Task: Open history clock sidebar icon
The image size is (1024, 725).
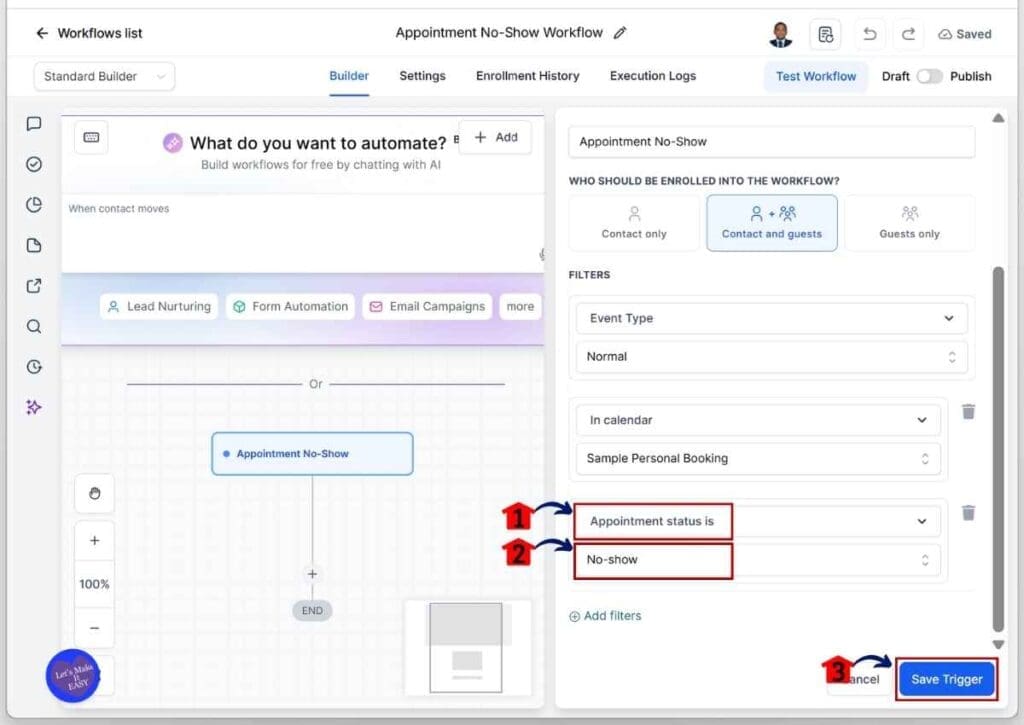Action: (34, 366)
